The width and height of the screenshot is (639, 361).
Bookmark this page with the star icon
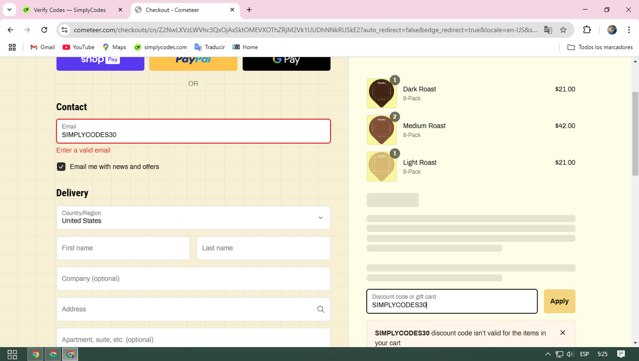point(563,30)
